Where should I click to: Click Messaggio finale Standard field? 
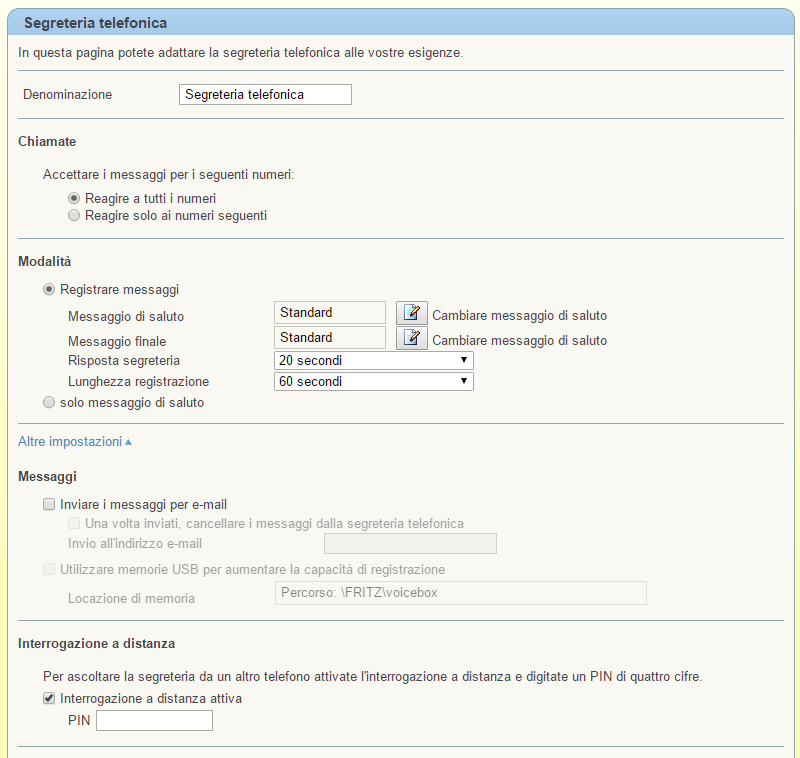point(330,337)
